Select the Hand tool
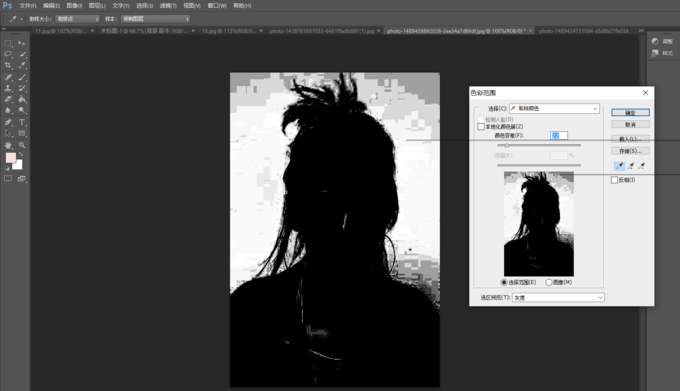The height and width of the screenshot is (391, 680). click(8, 145)
